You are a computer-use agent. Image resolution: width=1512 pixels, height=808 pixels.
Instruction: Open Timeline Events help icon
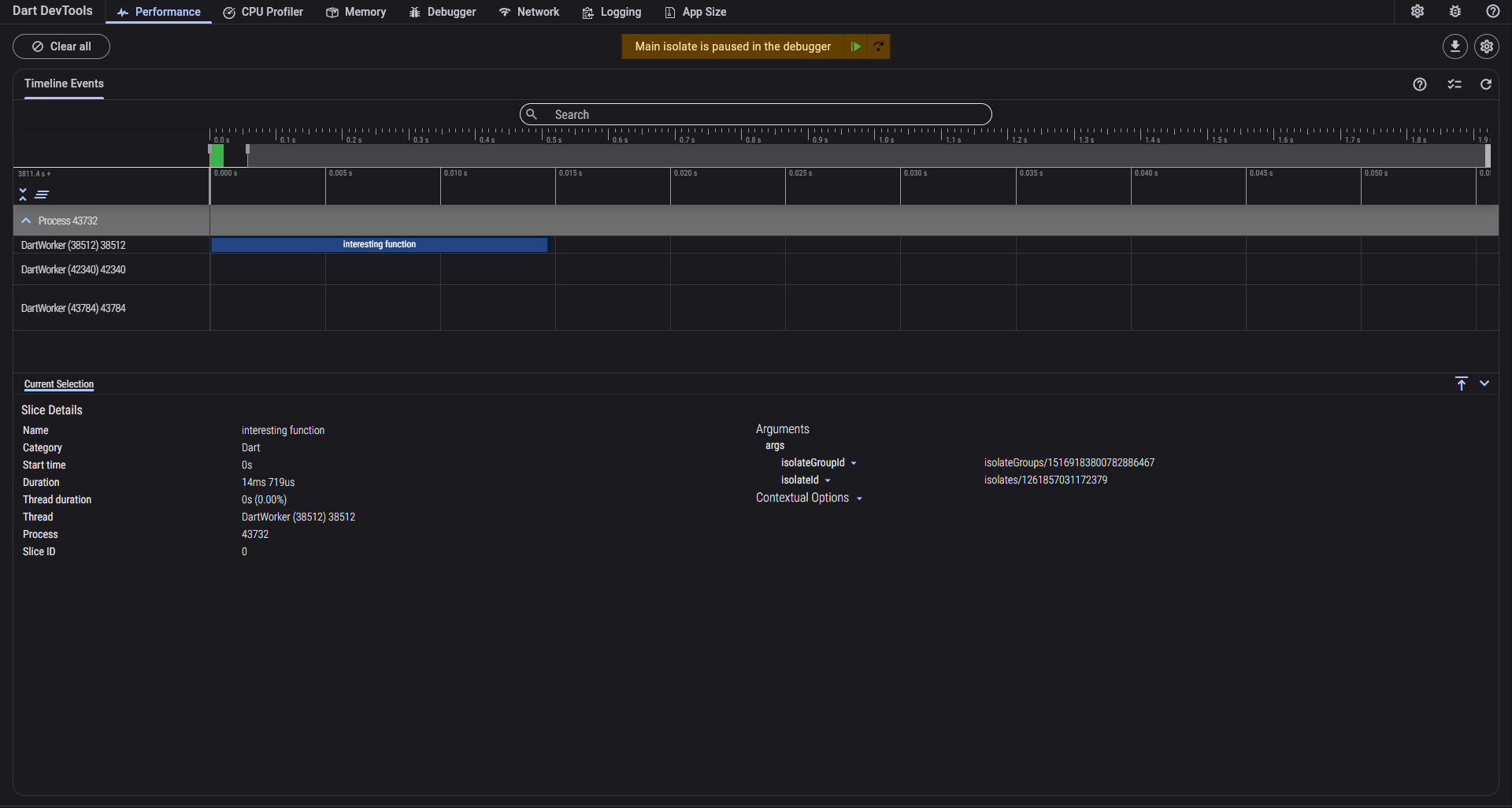pyautogui.click(x=1420, y=84)
